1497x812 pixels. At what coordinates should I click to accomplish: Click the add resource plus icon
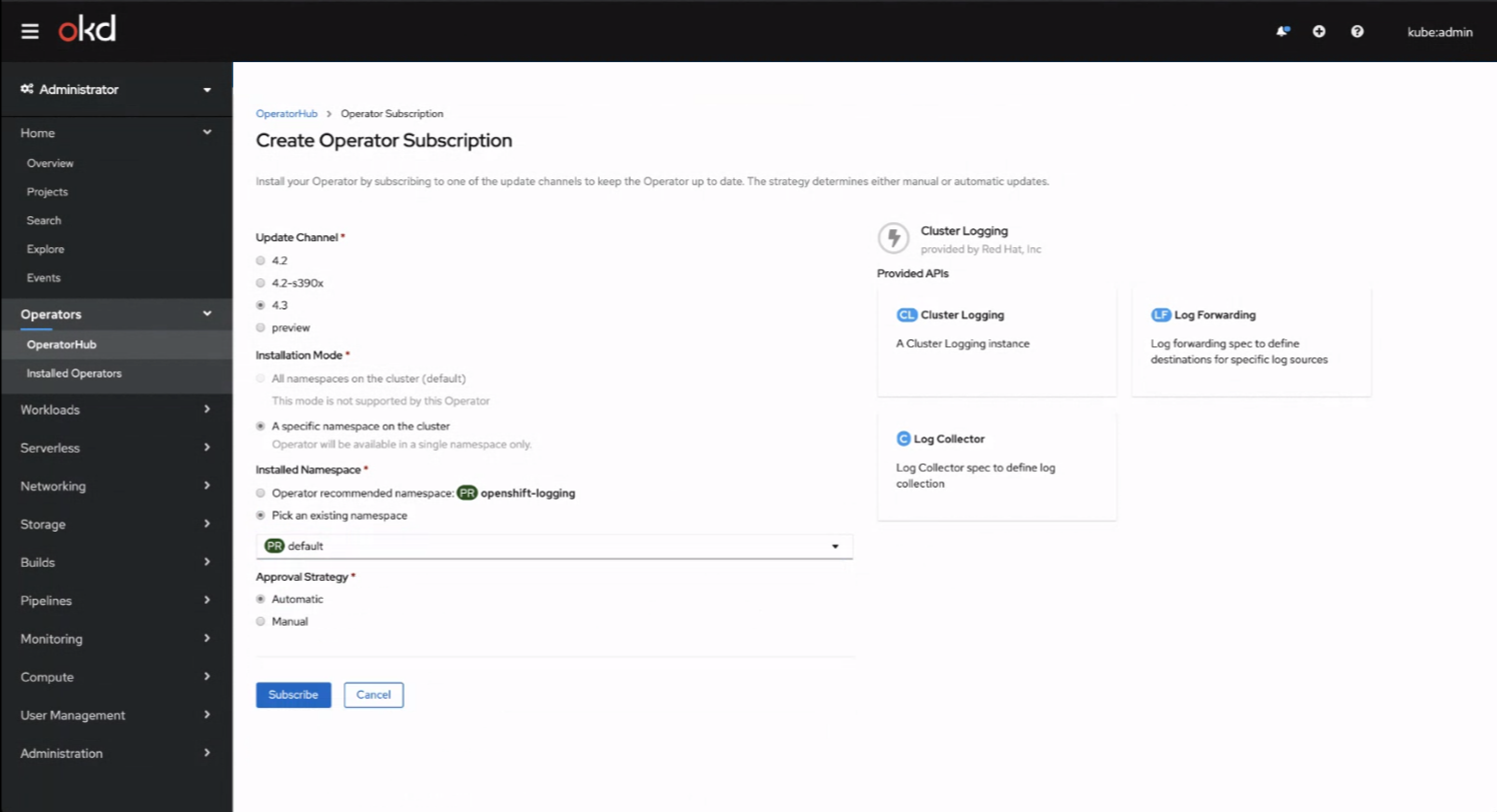click(x=1319, y=31)
